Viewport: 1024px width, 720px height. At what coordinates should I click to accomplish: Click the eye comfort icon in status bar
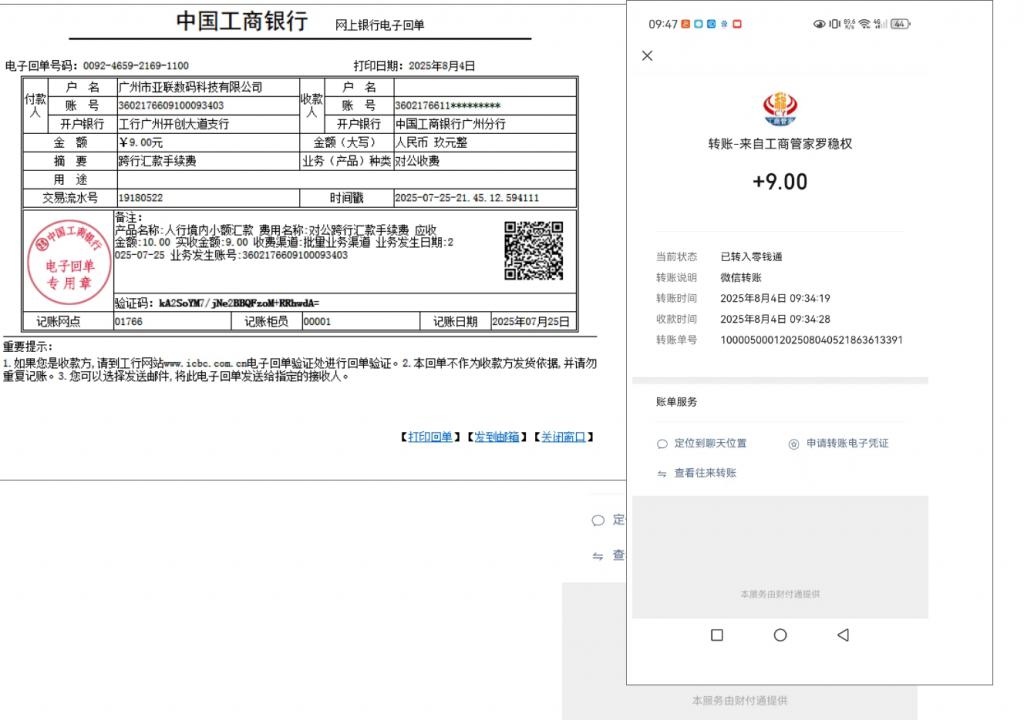click(x=819, y=24)
